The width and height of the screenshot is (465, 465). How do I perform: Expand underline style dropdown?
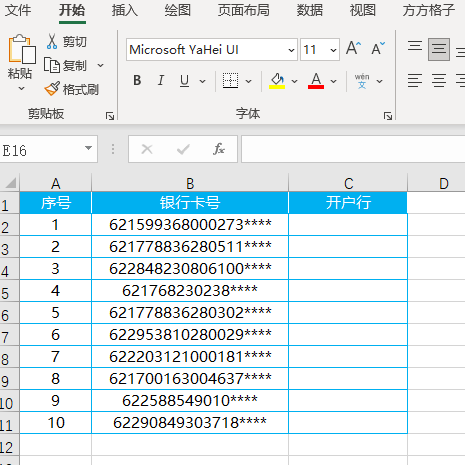(202, 81)
